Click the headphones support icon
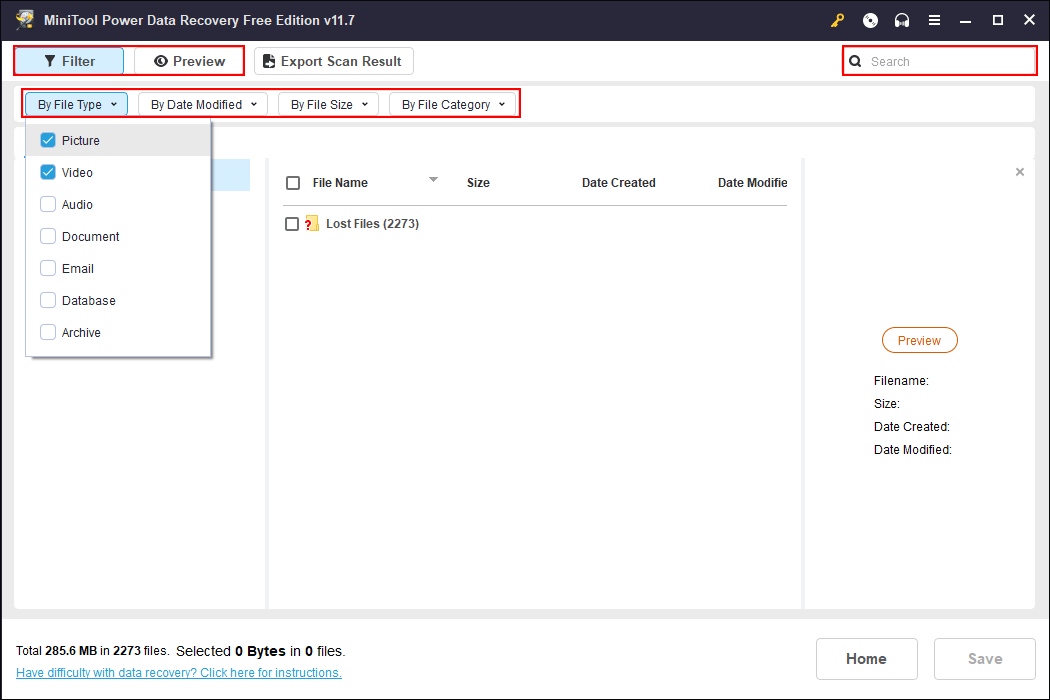 (901, 20)
